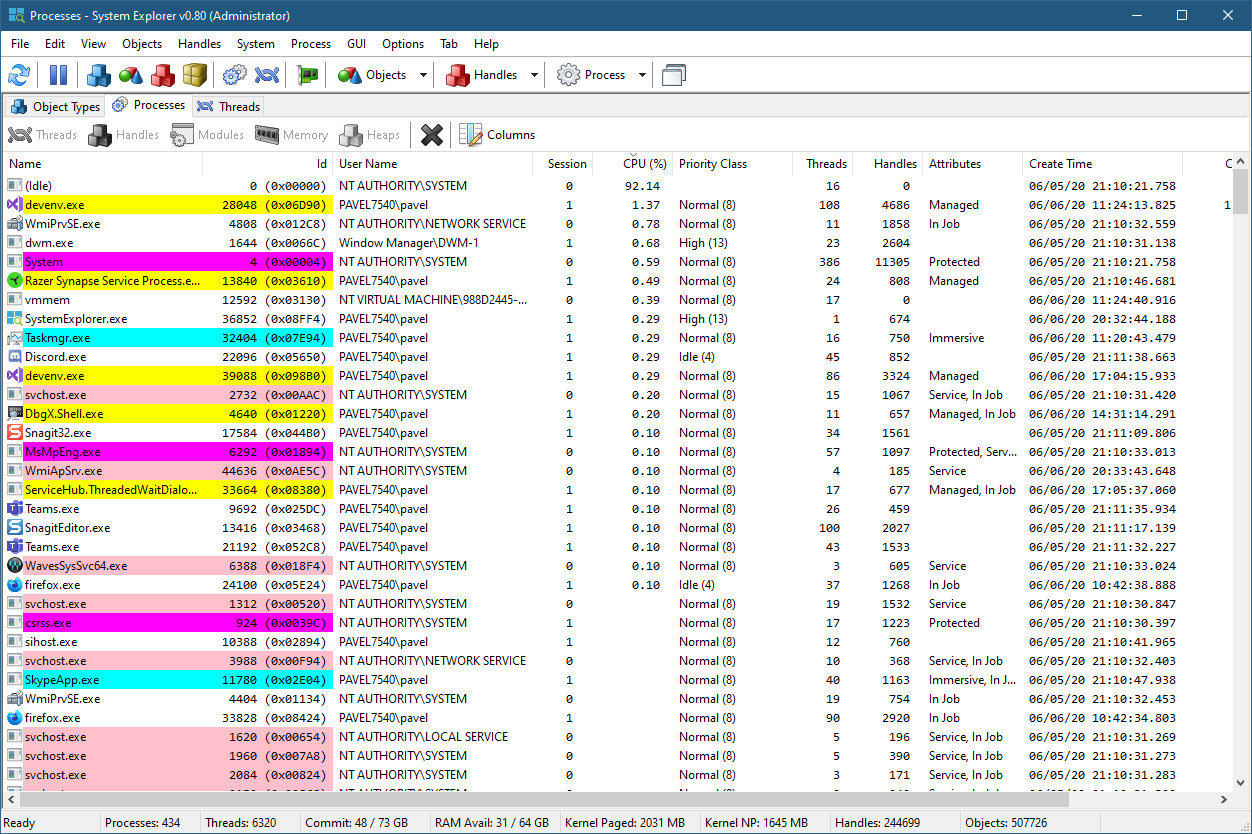
Task: Click the SnagitEditor.exe process icon
Action: 15,528
